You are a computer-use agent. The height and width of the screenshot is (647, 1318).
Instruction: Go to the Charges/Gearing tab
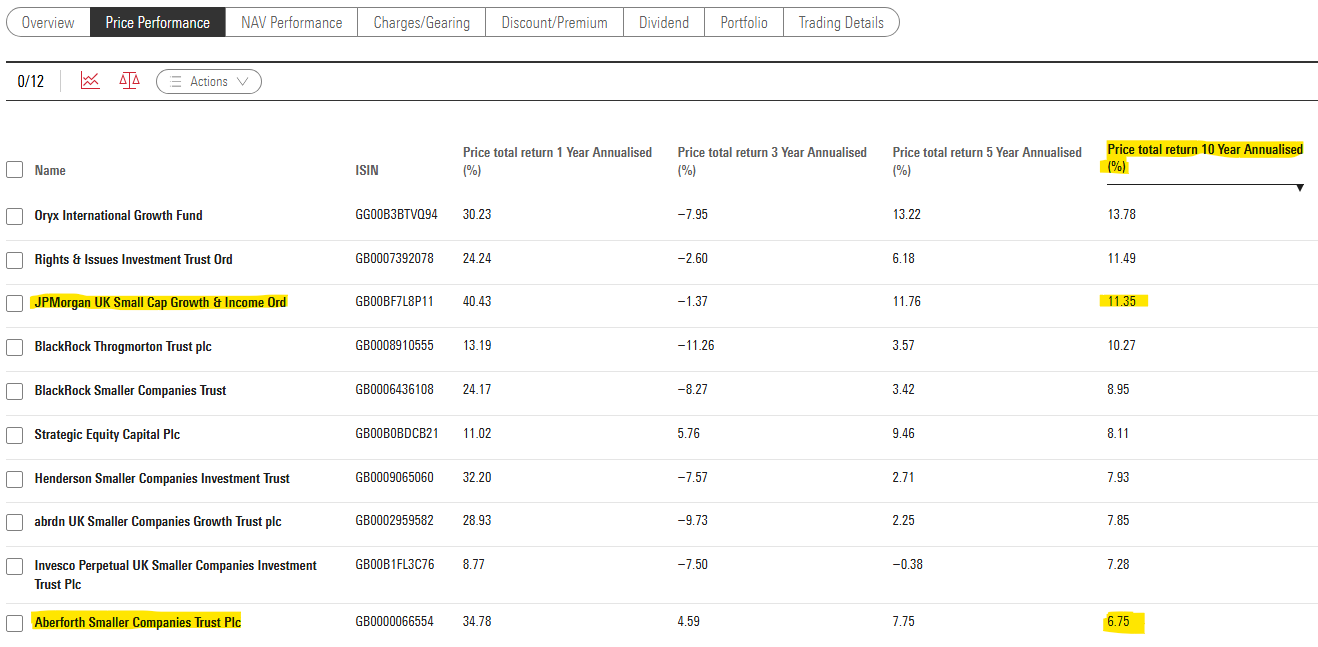click(422, 22)
